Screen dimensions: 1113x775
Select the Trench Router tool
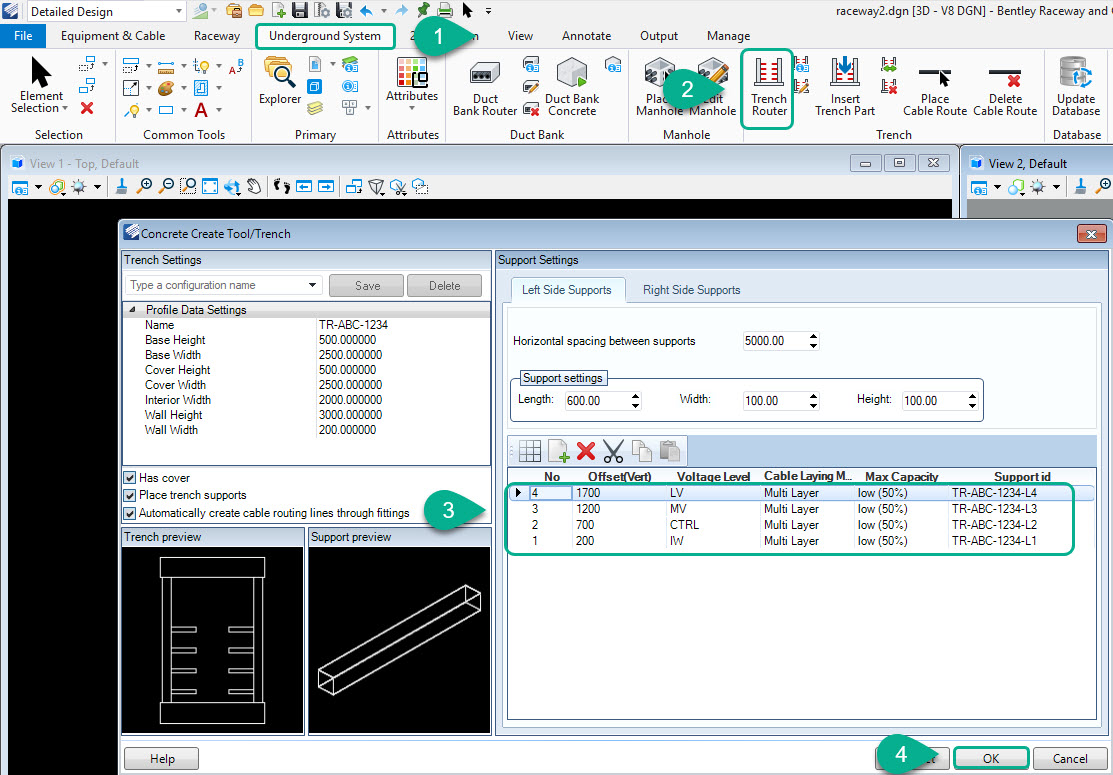click(x=767, y=86)
